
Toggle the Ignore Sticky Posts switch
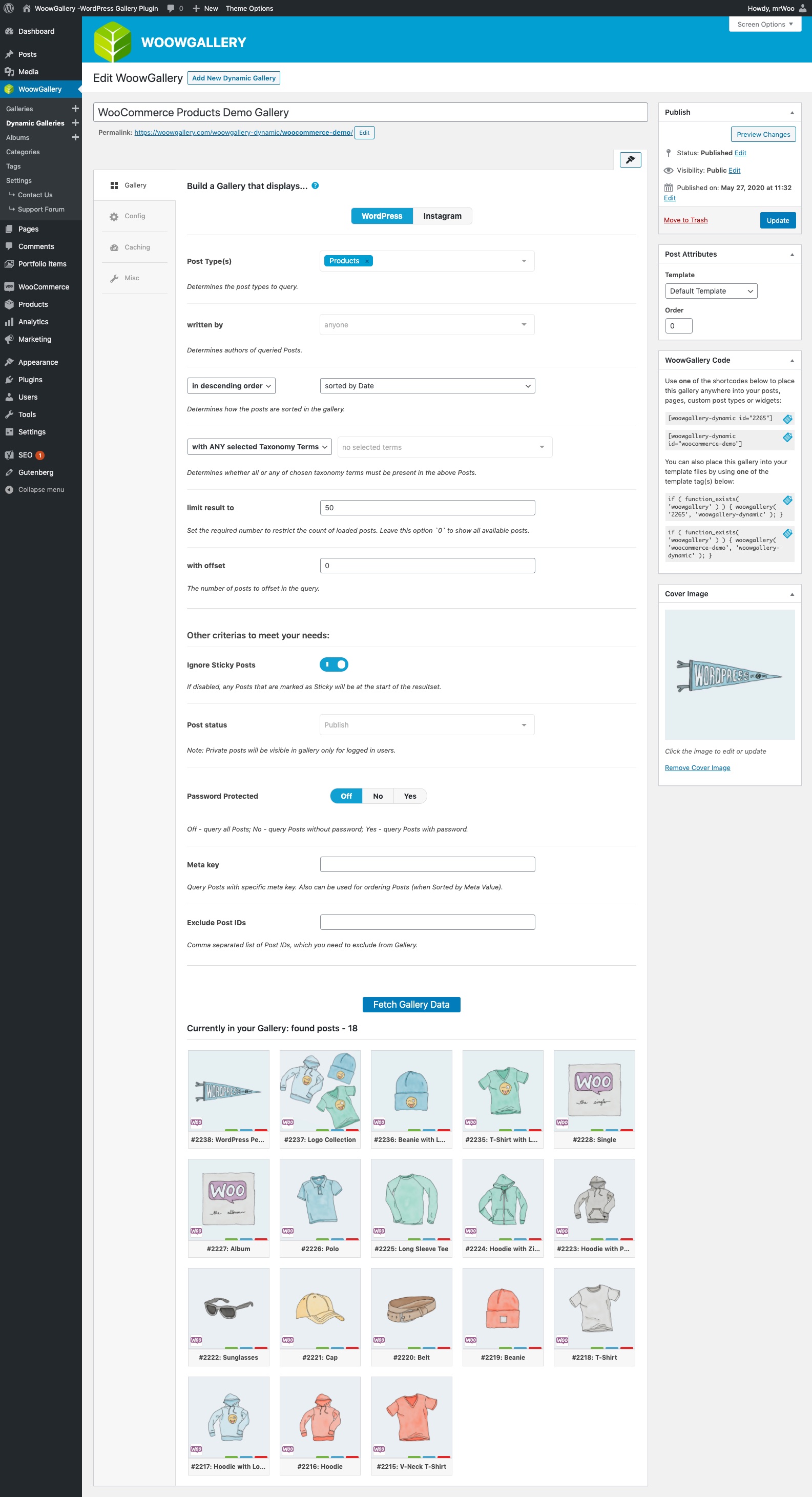tap(334, 664)
